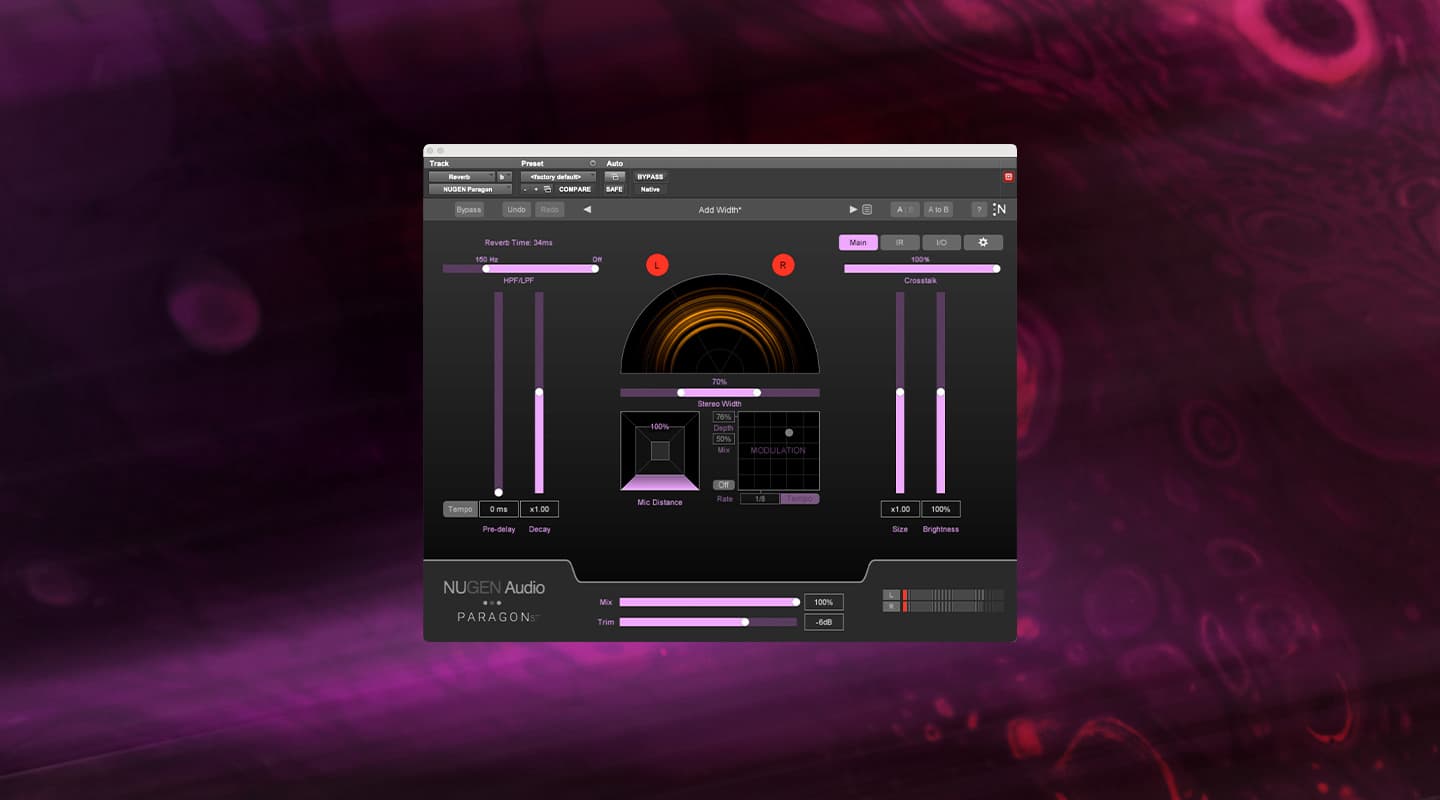The image size is (1440, 800).
Task: Toggle the Pro Tools BYPASS button
Action: 650,177
